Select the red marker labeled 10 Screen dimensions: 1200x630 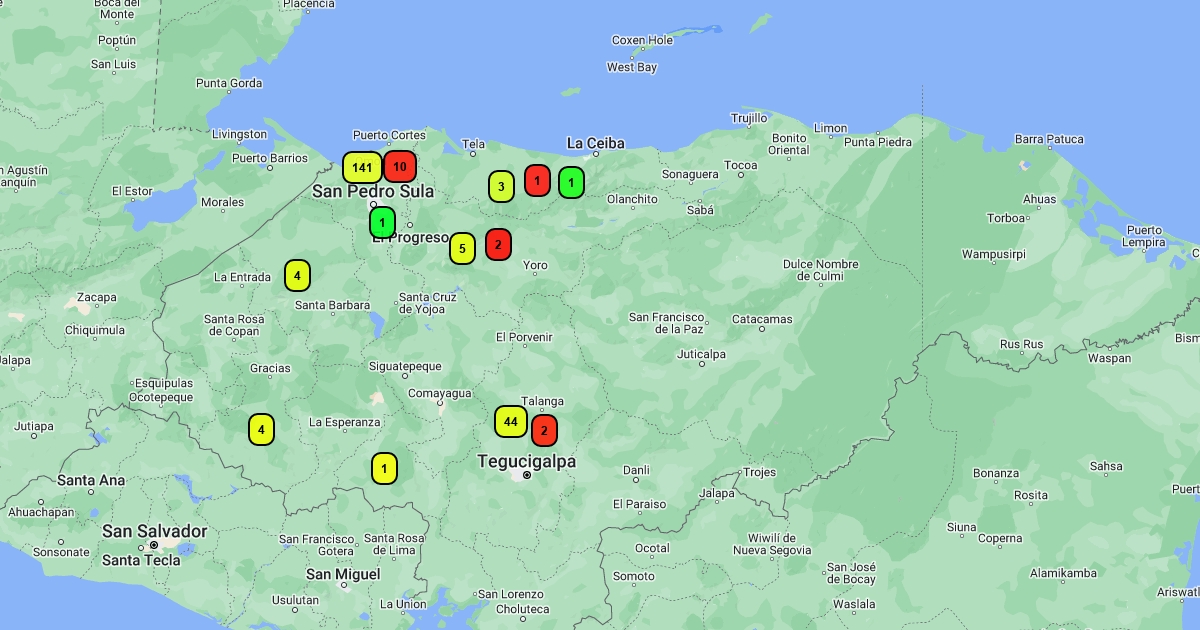tap(400, 166)
